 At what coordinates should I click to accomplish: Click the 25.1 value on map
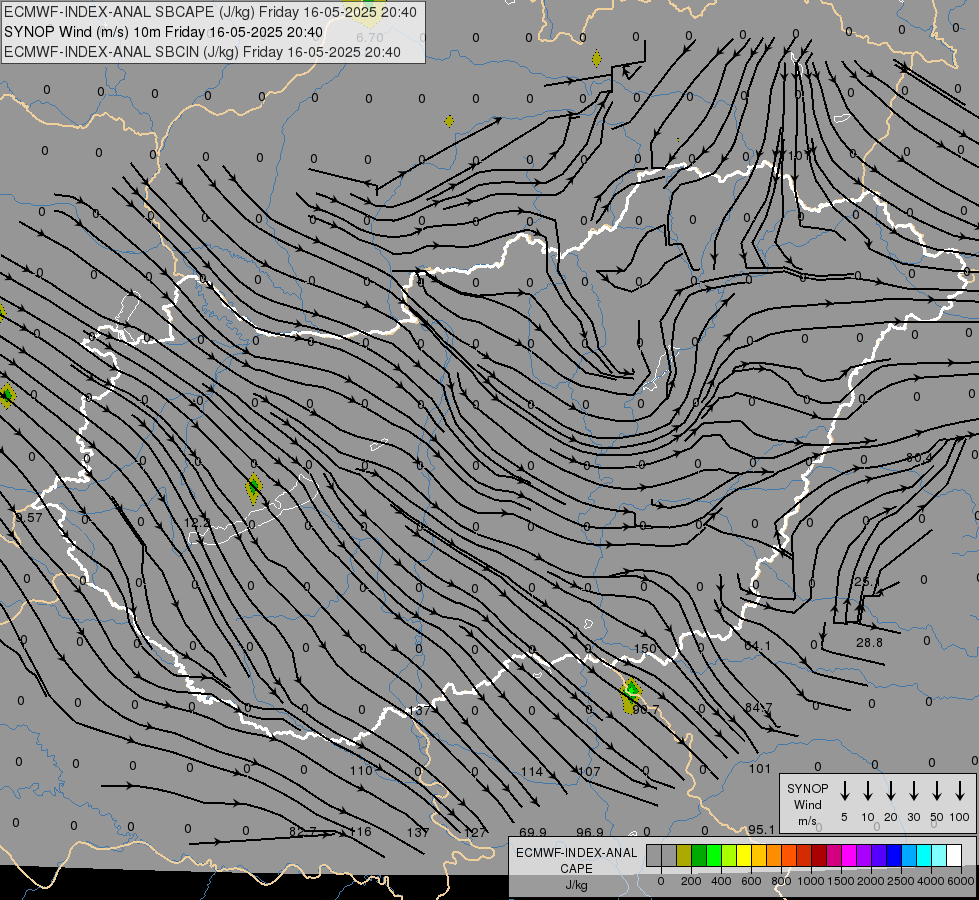[x=867, y=581]
